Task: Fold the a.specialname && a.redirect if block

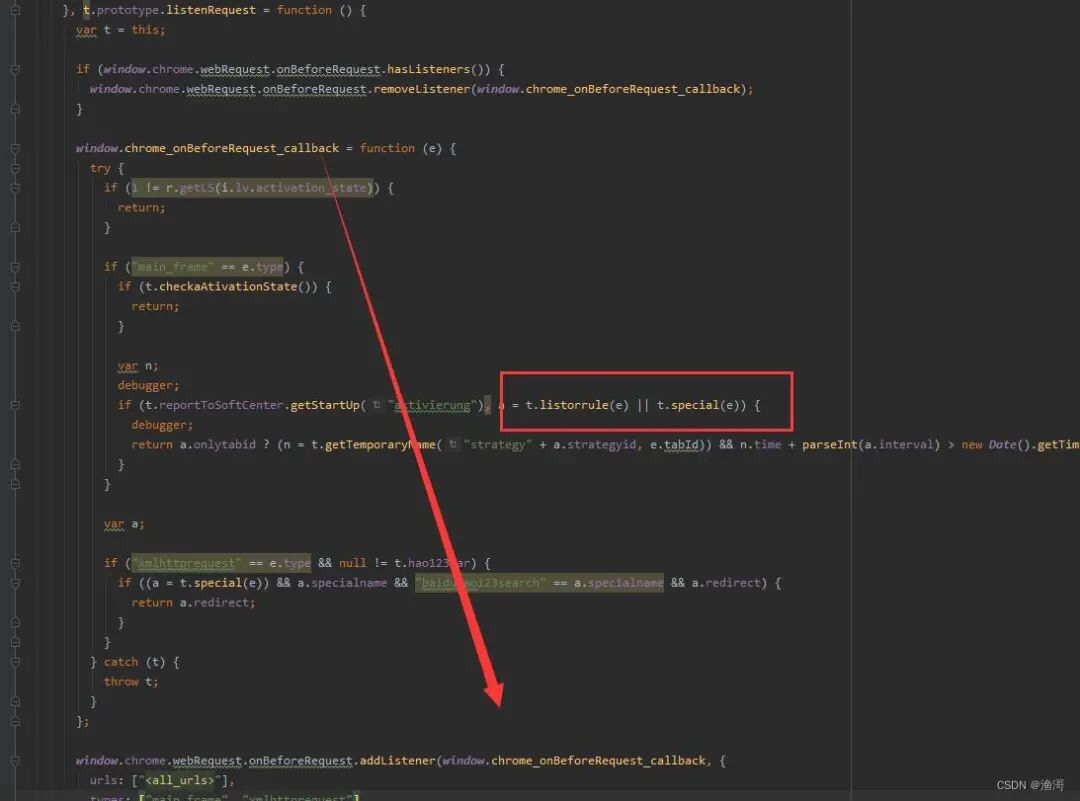Action: click(15, 583)
